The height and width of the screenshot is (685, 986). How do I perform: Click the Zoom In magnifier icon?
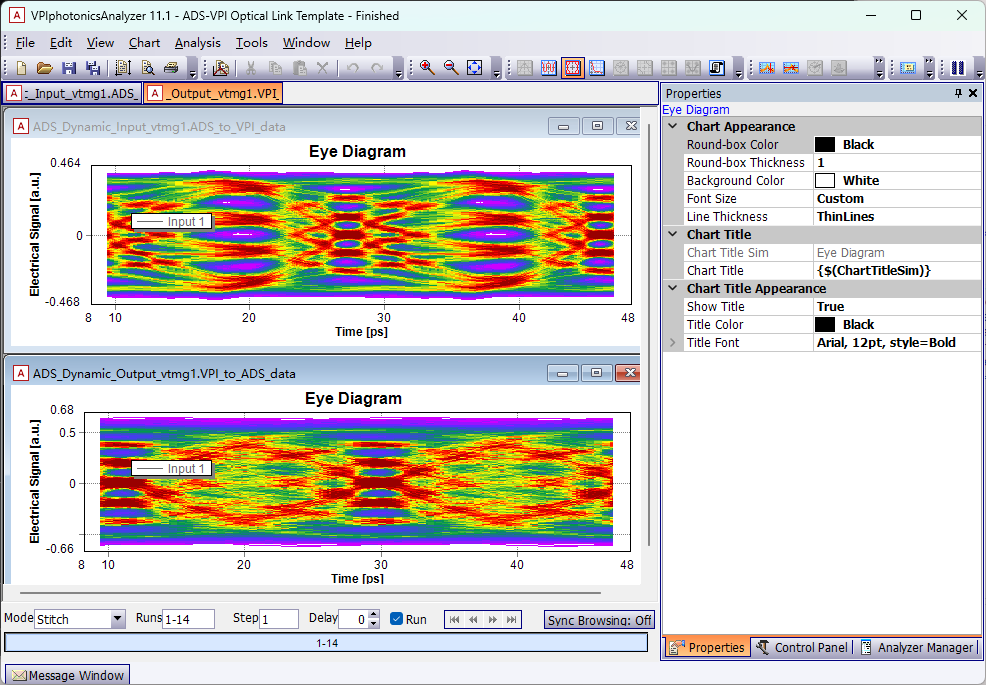click(x=427, y=68)
